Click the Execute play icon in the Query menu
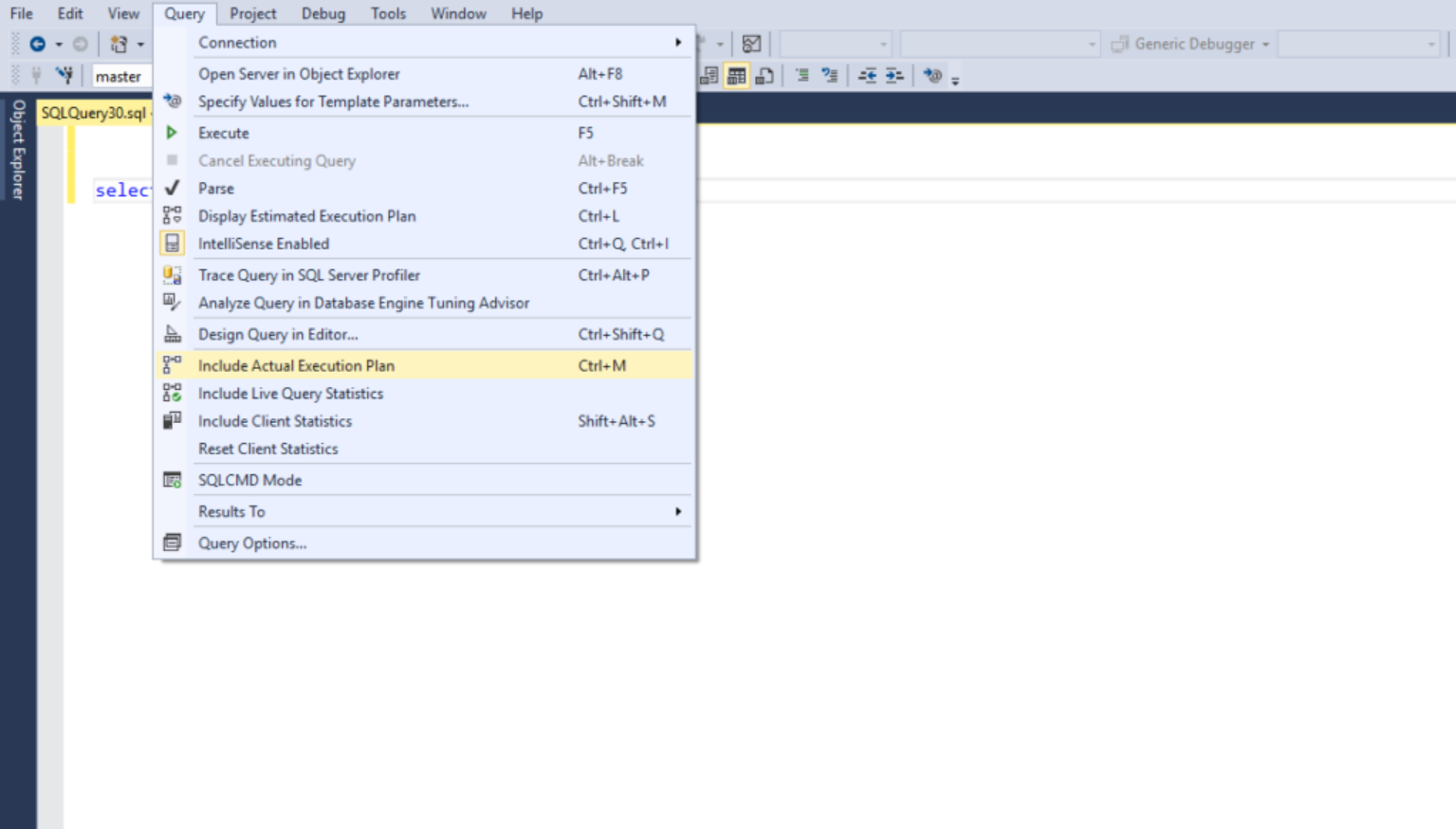The height and width of the screenshot is (829, 1456). click(x=172, y=133)
